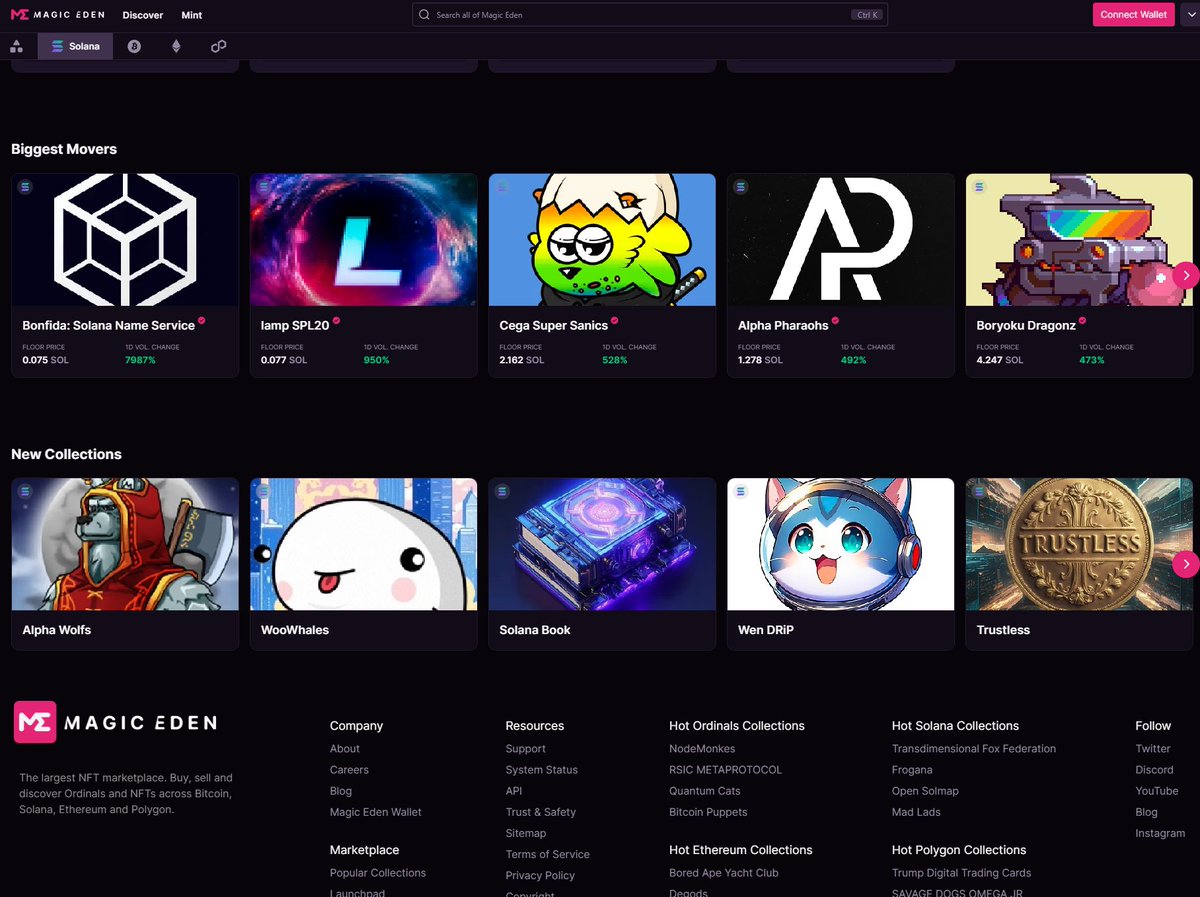Click the Solana badge on Bonfida card
1200x897 pixels.
(x=26, y=187)
